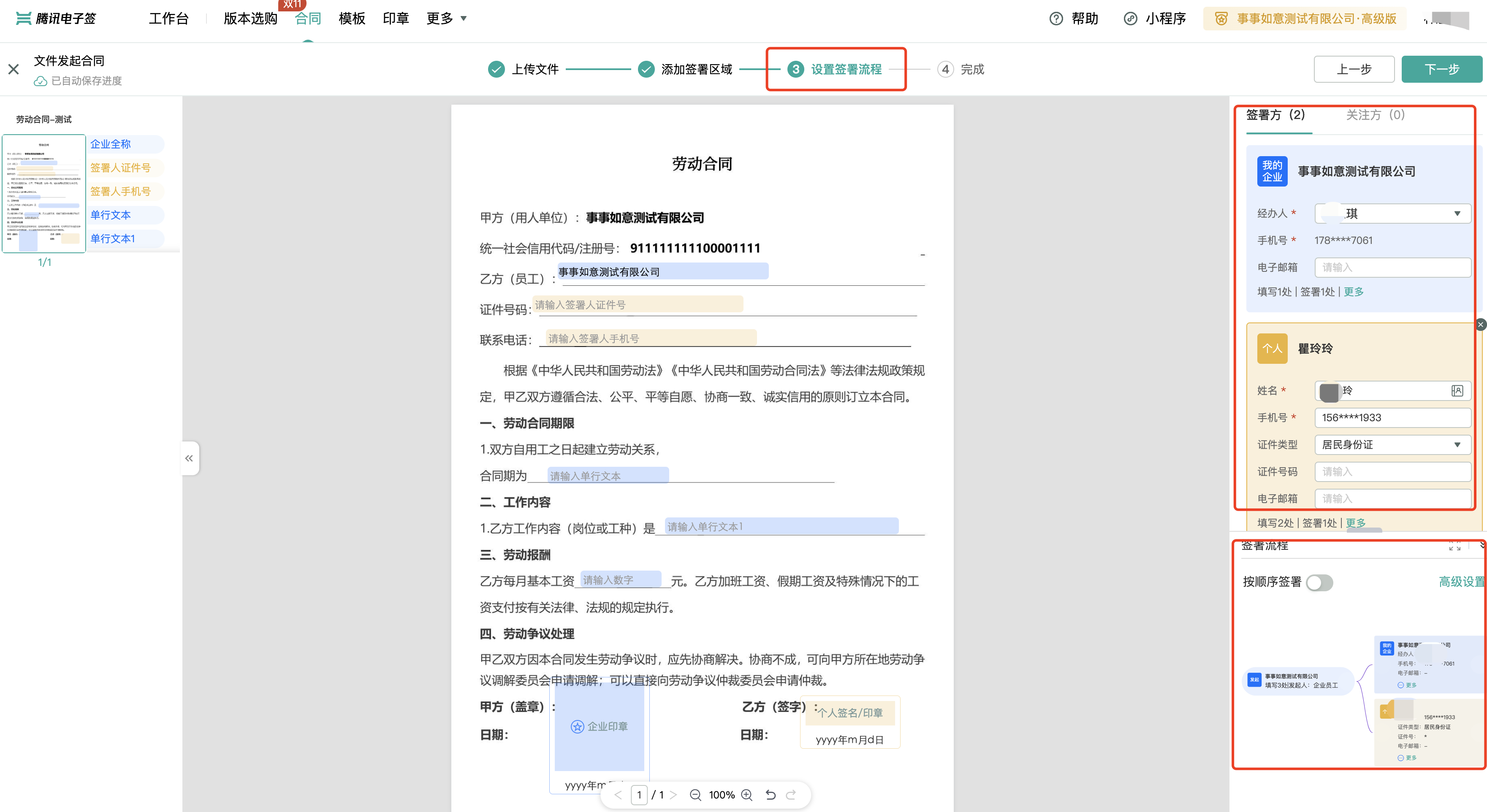Zoom out the document view
The height and width of the screenshot is (812, 1487).
696,795
